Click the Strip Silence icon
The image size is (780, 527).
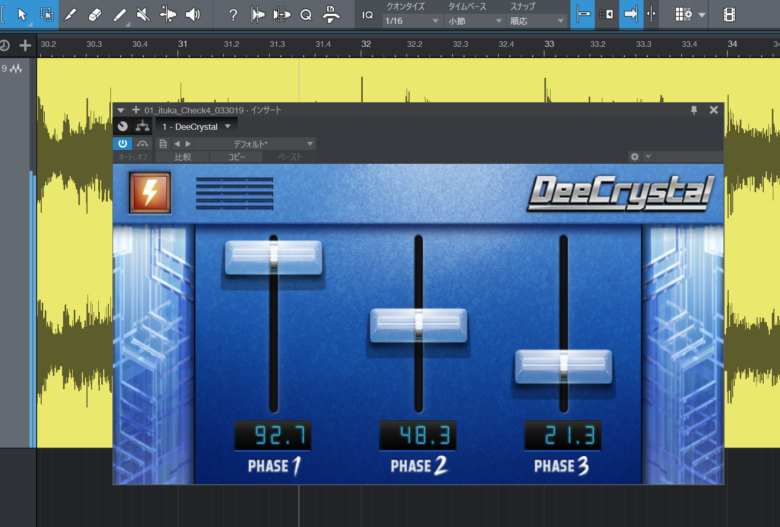click(x=257, y=15)
